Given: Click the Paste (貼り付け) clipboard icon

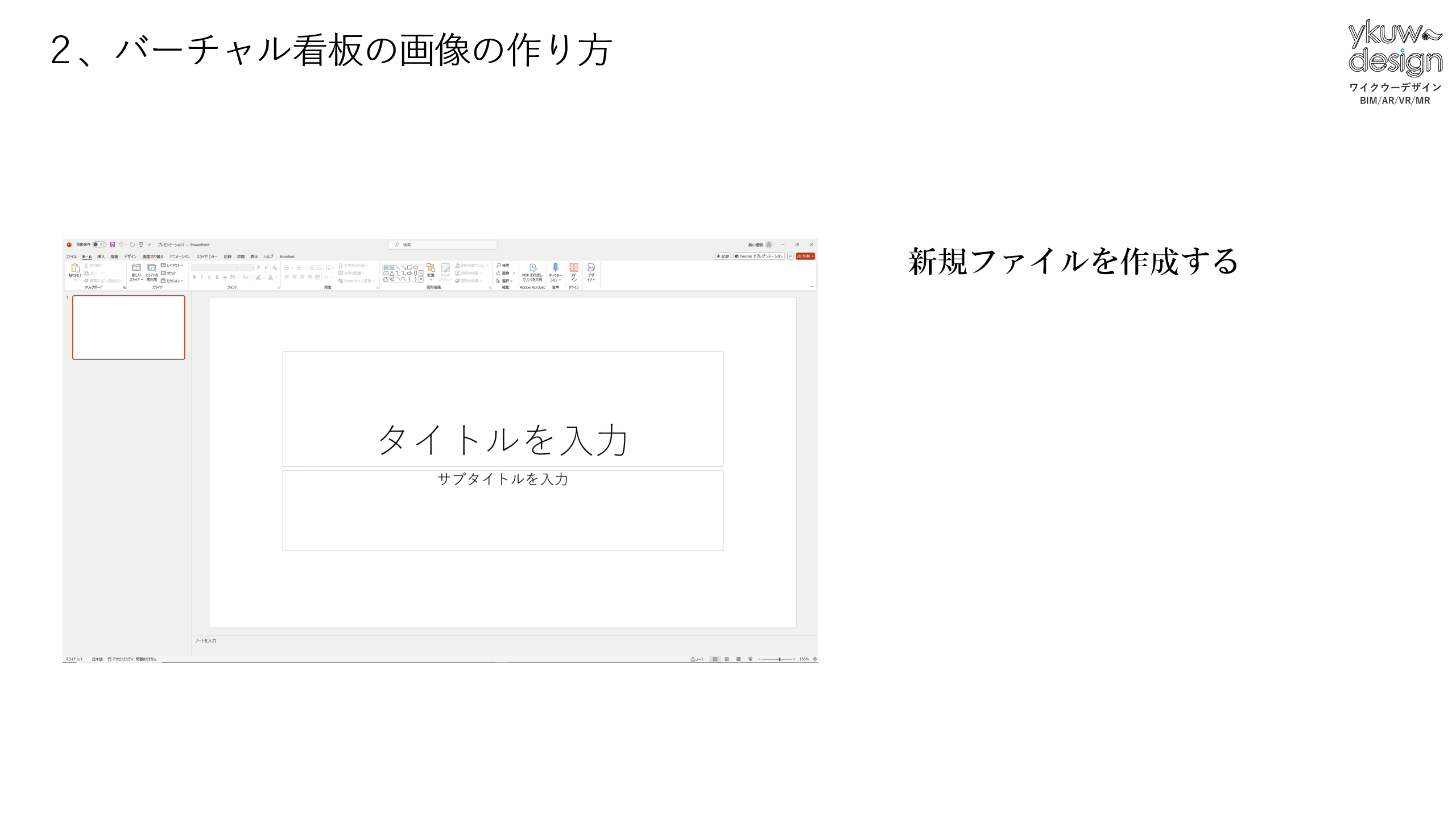Looking at the screenshot, I should (75, 269).
